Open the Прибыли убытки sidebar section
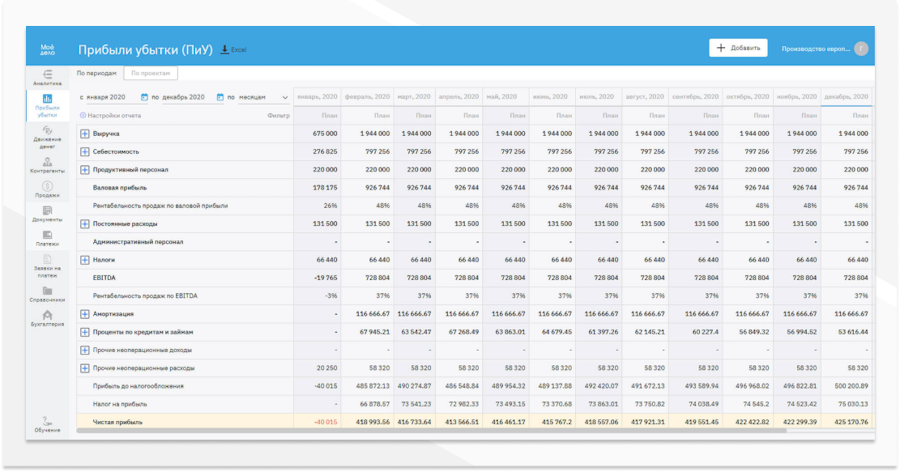900x472 pixels. coord(47,106)
